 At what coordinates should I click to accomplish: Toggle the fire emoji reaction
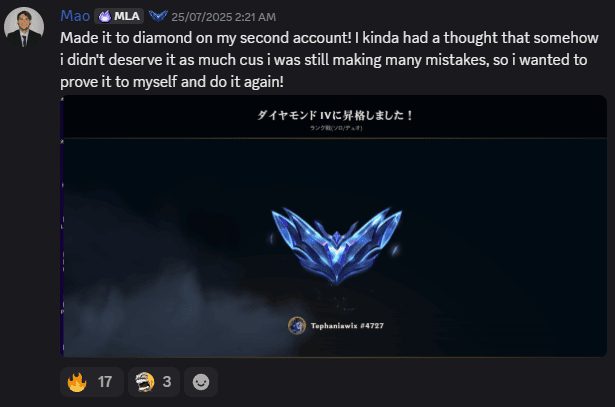point(92,382)
